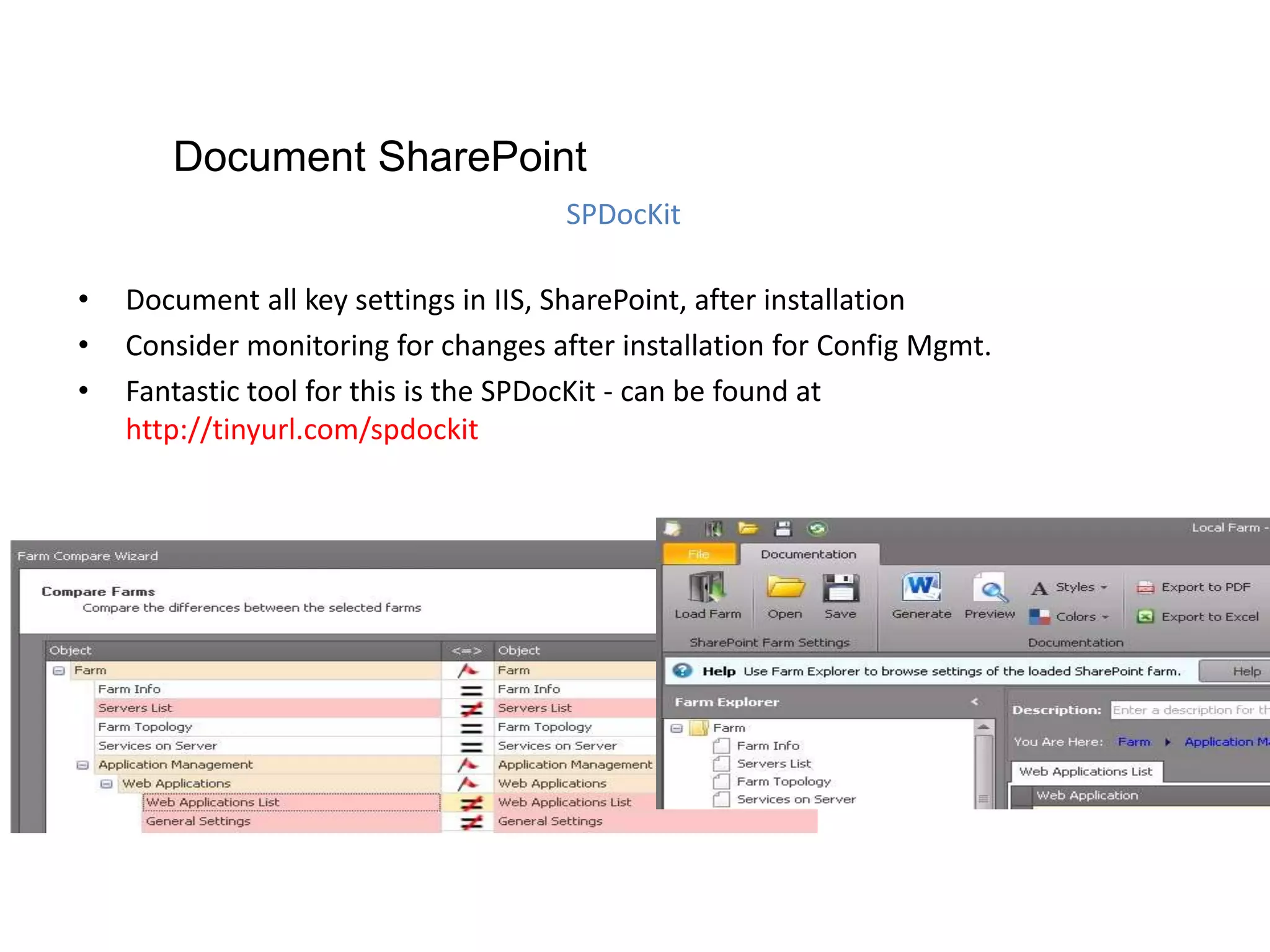The height and width of the screenshot is (952, 1270).
Task: Click the quick access refresh icon
Action: coord(817,529)
